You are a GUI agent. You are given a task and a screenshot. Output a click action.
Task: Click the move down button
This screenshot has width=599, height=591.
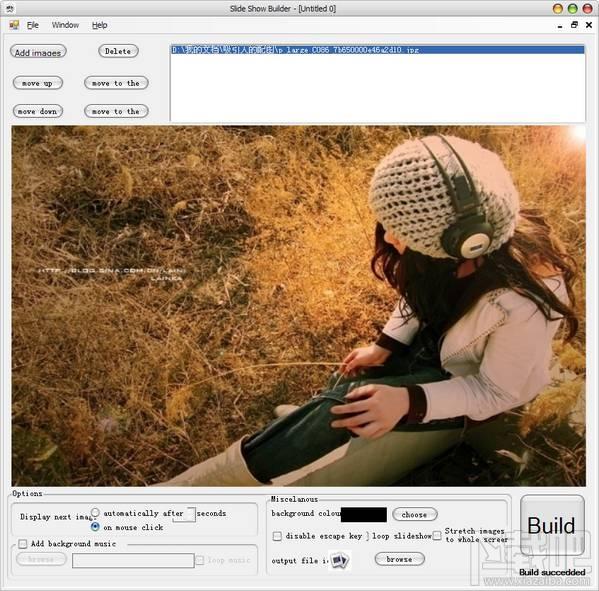pos(37,111)
